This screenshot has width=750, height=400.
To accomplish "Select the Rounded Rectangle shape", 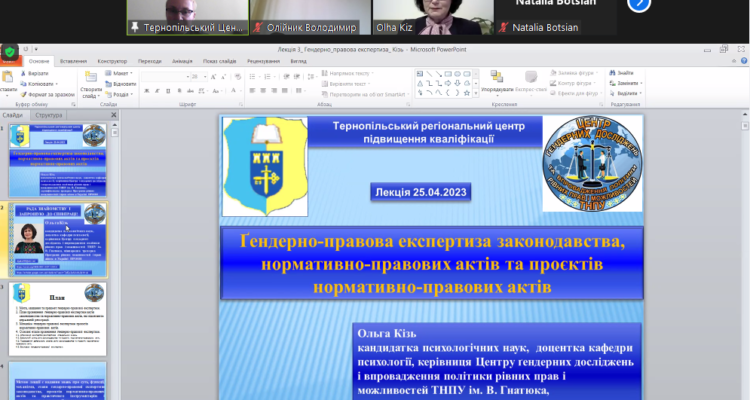I will click(467, 74).
